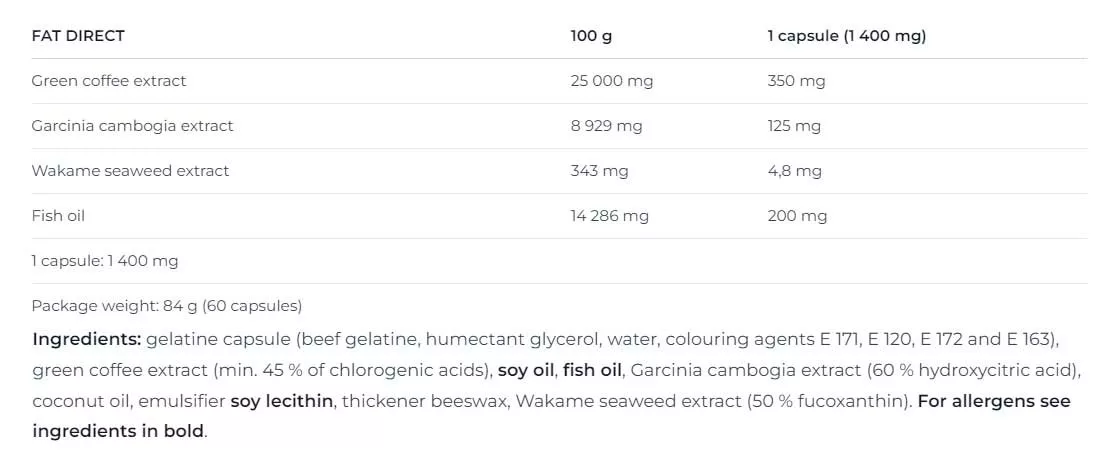1118x460 pixels.
Task: Click the 100 g column header
Action: (591, 36)
